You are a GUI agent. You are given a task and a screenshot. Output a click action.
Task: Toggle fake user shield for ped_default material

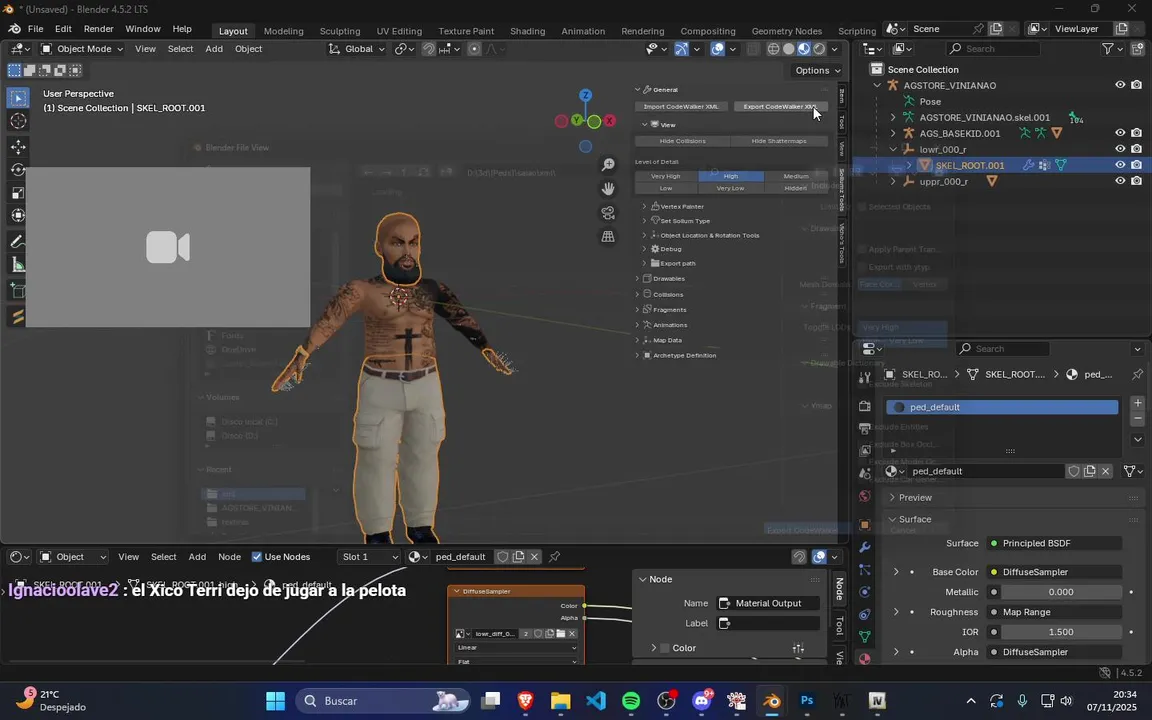(x=1073, y=471)
